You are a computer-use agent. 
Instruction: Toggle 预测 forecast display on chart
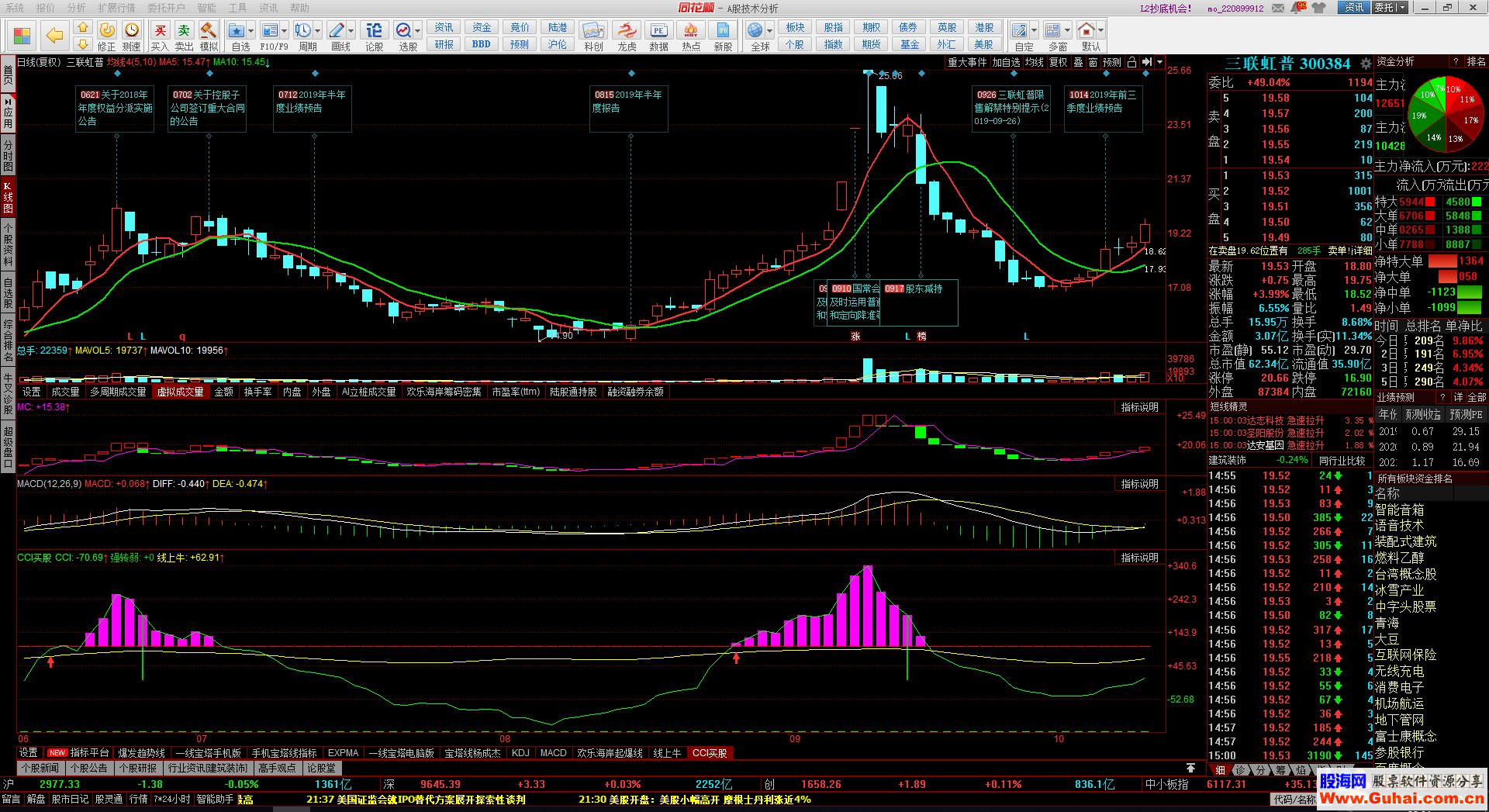pos(1112,62)
